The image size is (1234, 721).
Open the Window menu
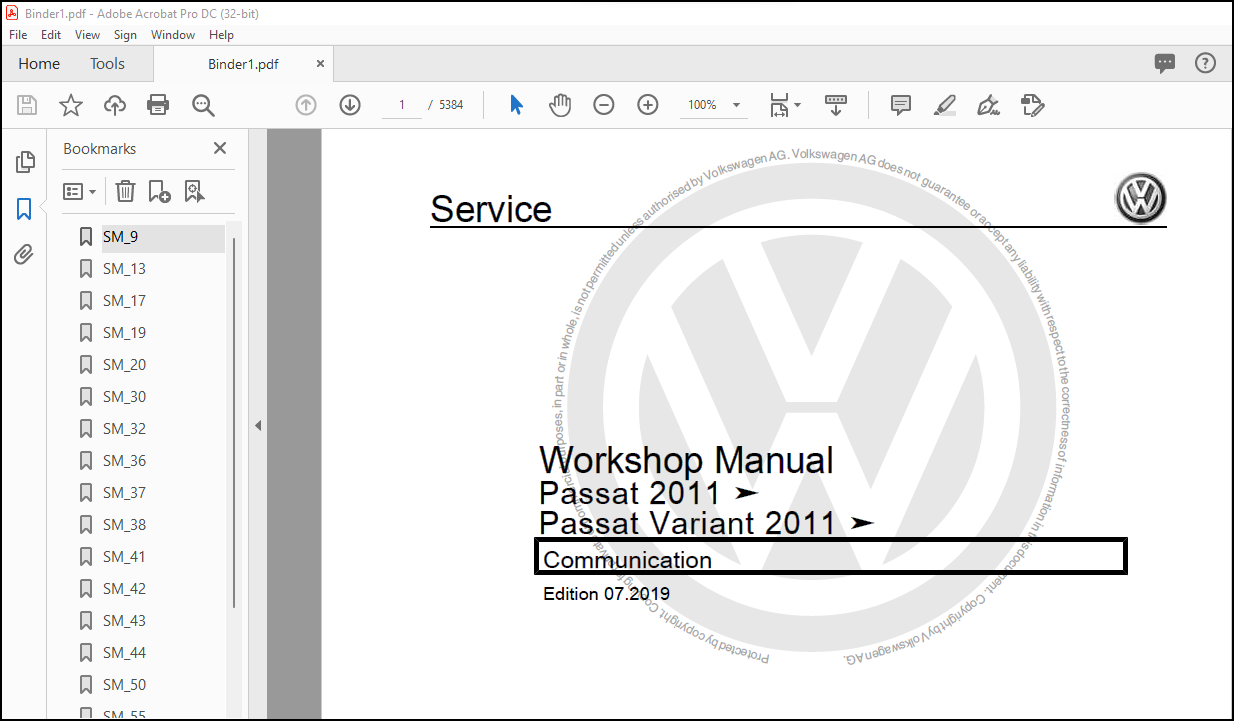(173, 34)
